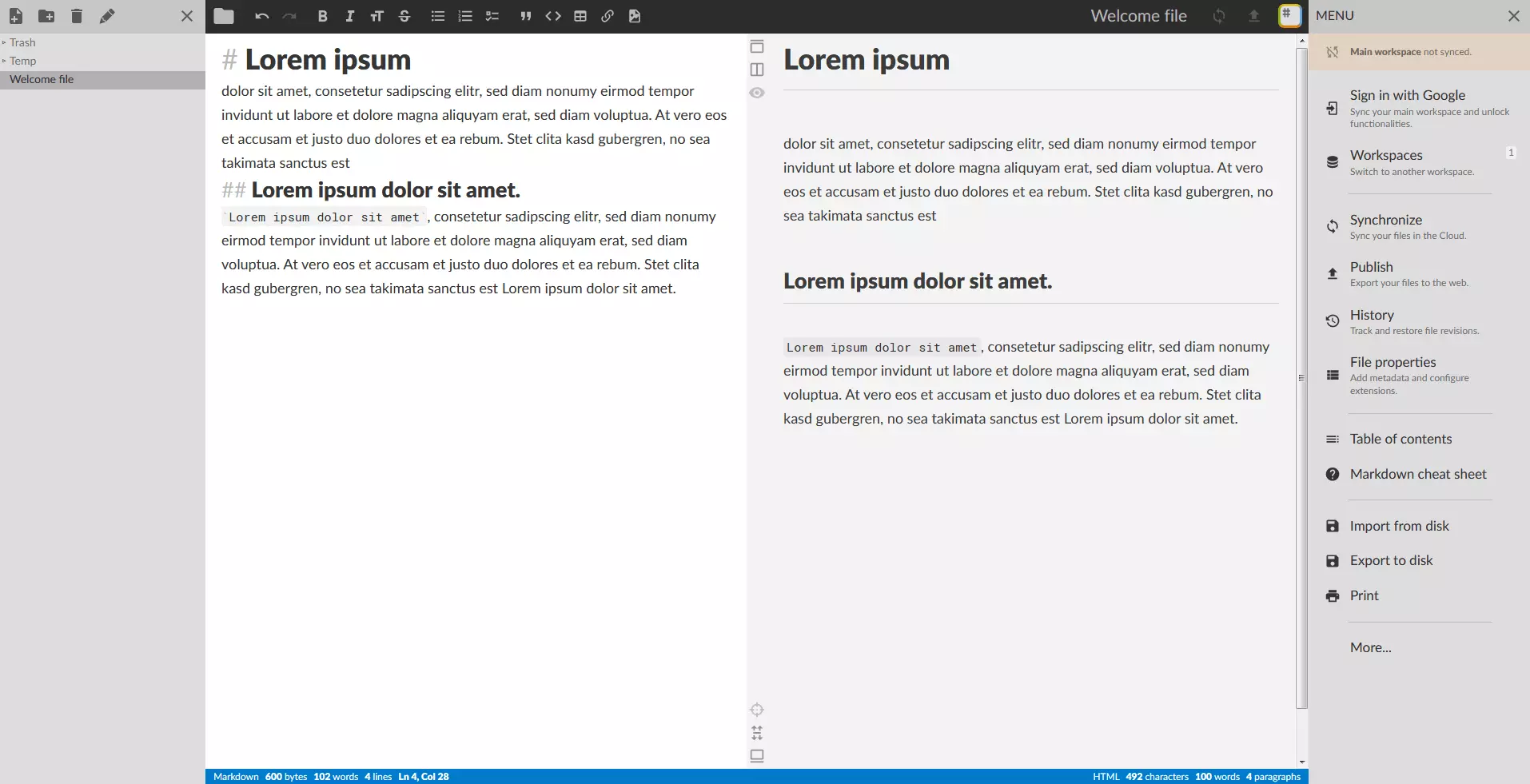The width and height of the screenshot is (1530, 784).
Task: Toggle the navigation bar button
Action: point(757,46)
